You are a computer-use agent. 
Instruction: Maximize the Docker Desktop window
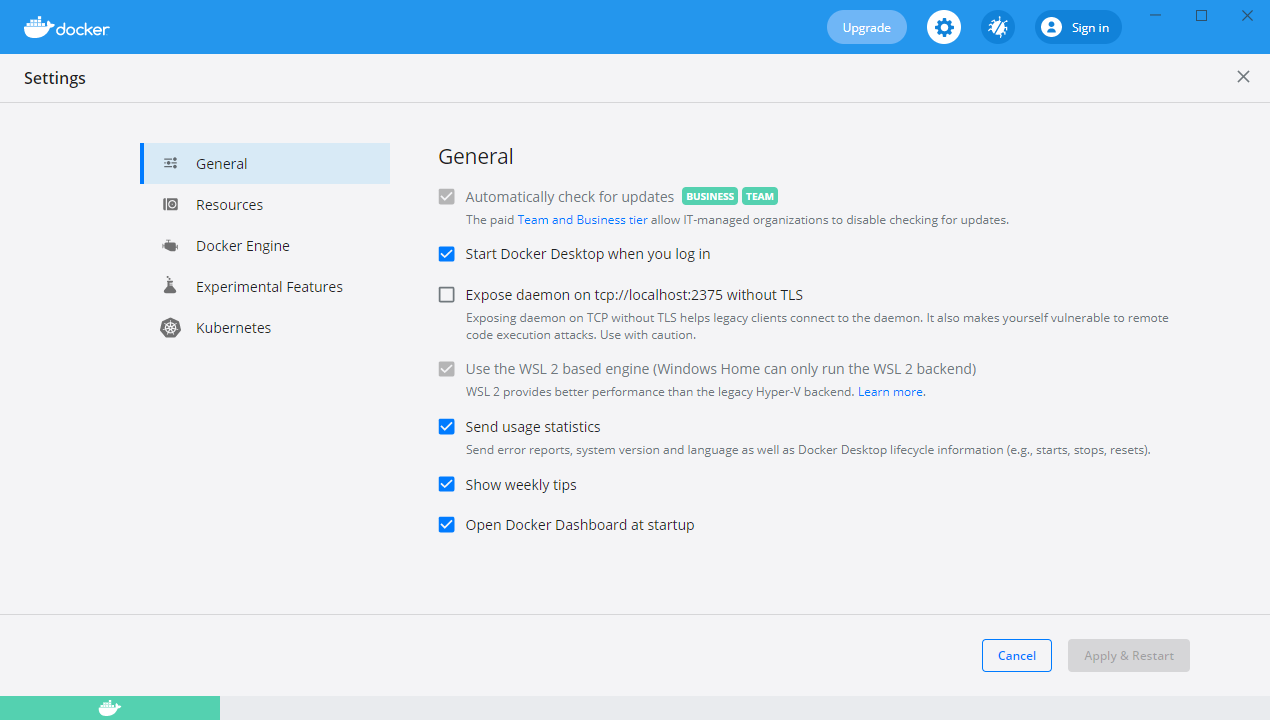[1202, 15]
